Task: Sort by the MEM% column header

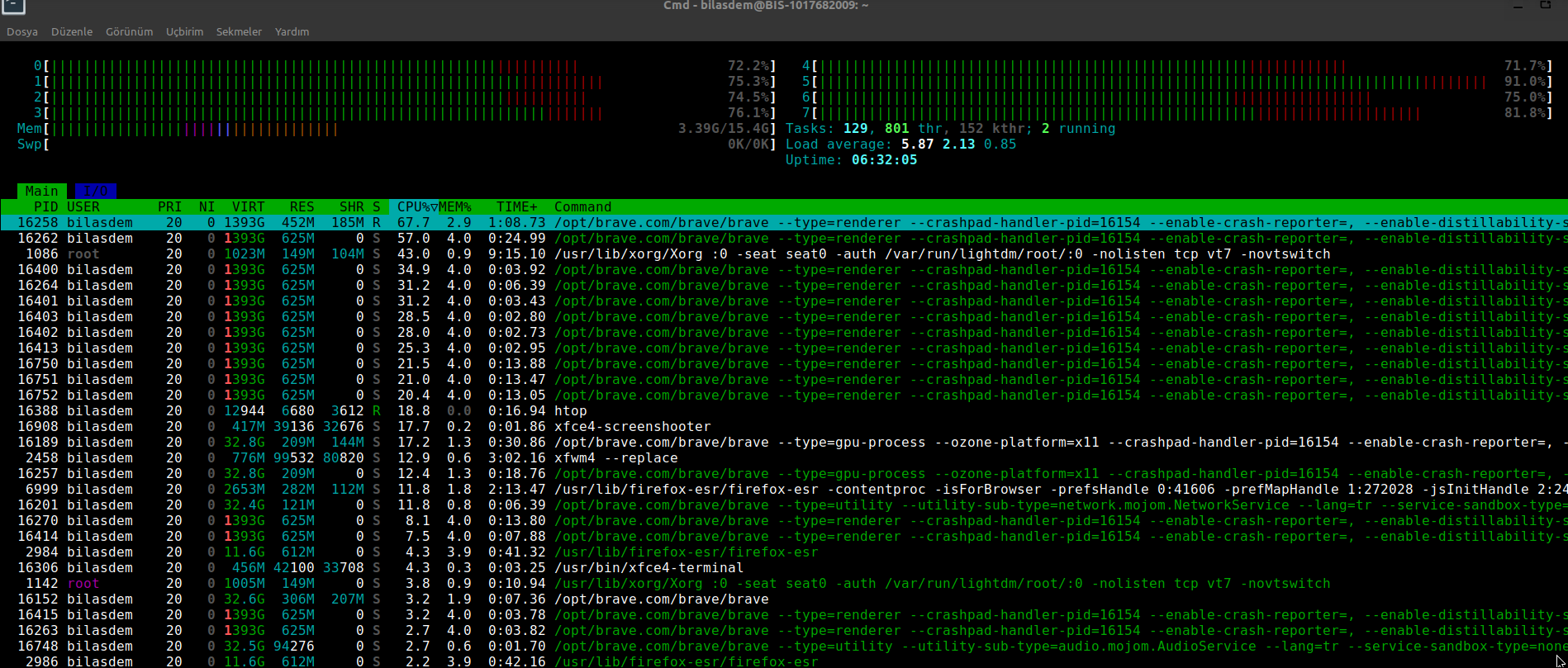Action: (455, 206)
